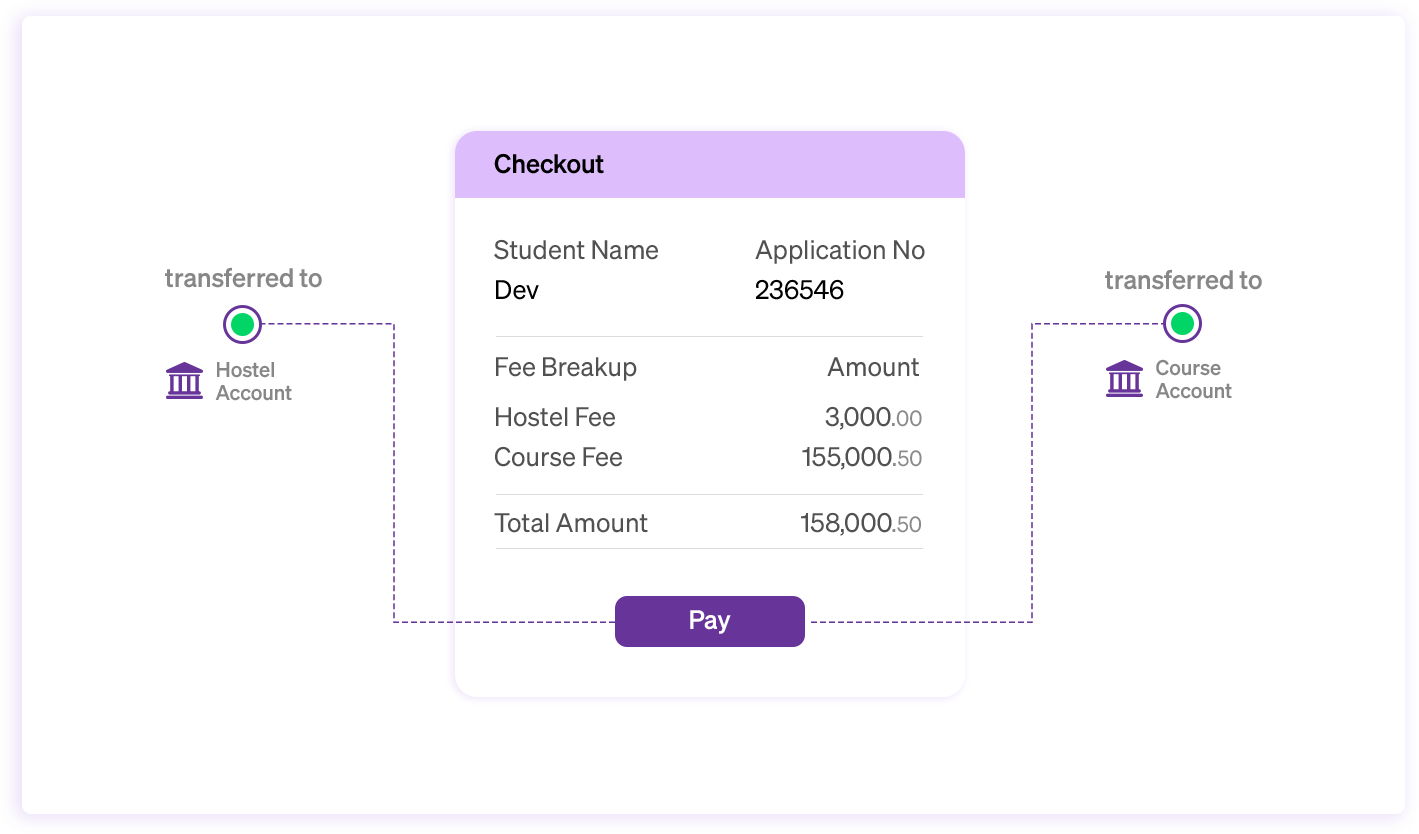Viewport: 1419px width, 834px height.
Task: Select the Hostel Fee row label
Action: click(x=555, y=417)
